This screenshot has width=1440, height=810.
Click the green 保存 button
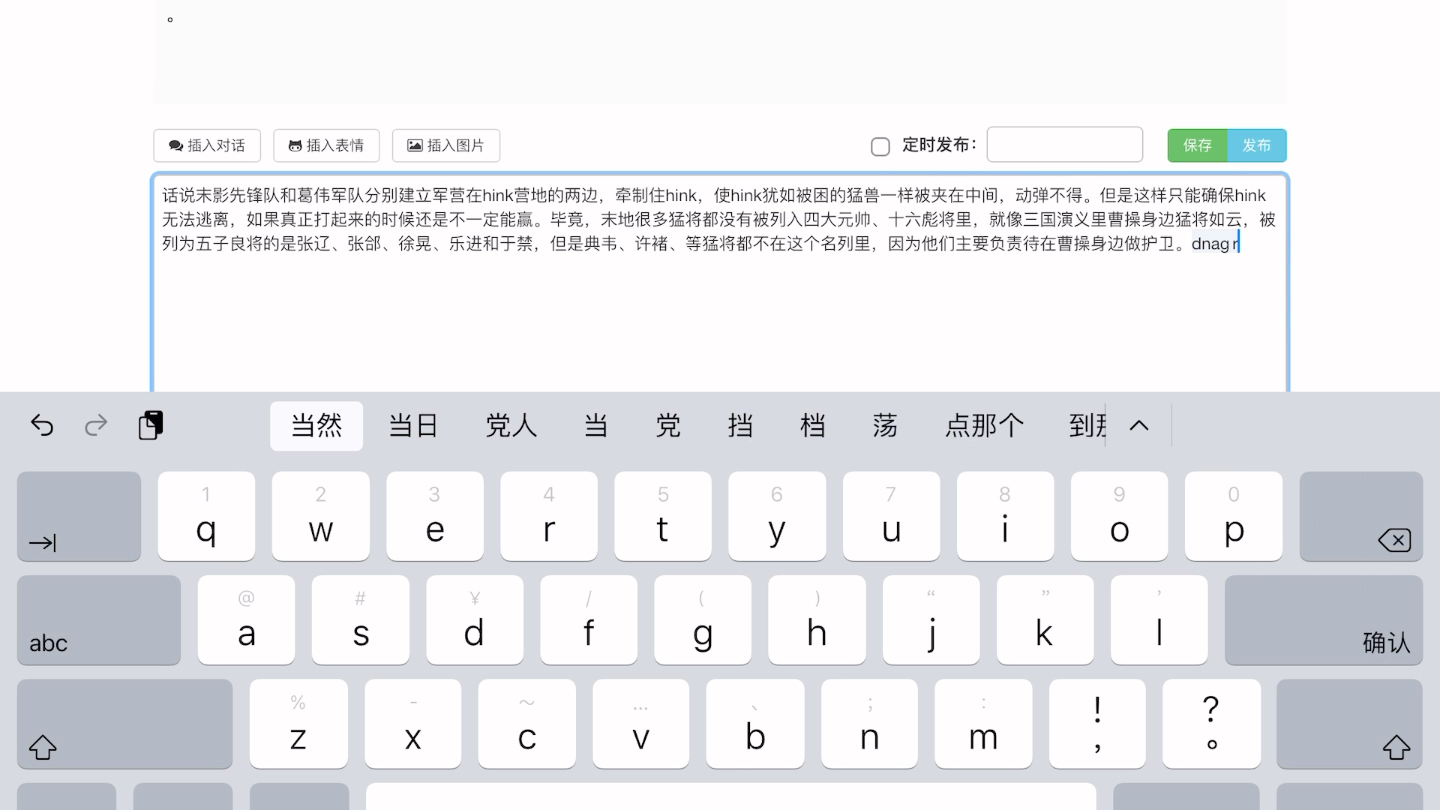pos(1197,145)
